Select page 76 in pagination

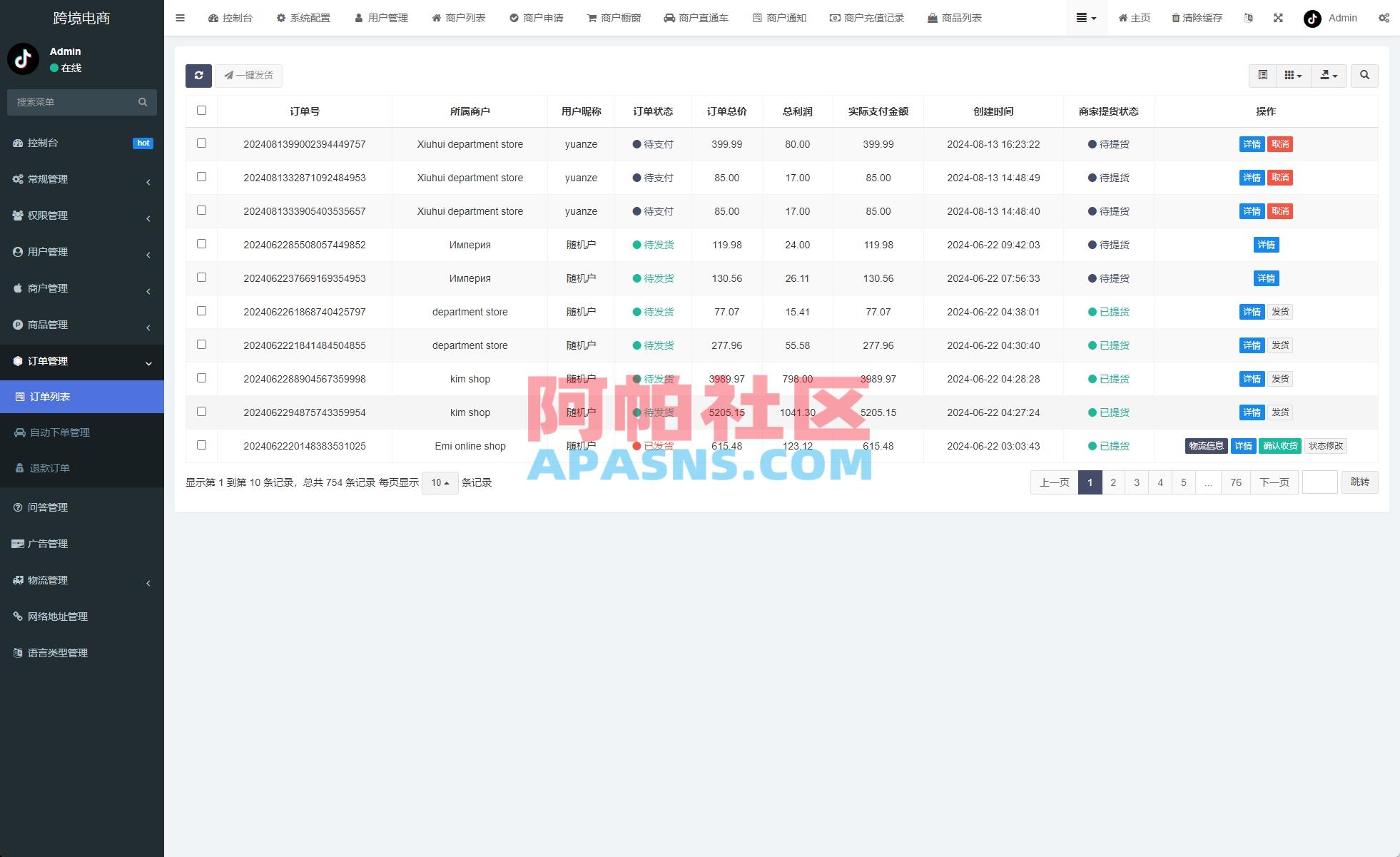pos(1235,482)
